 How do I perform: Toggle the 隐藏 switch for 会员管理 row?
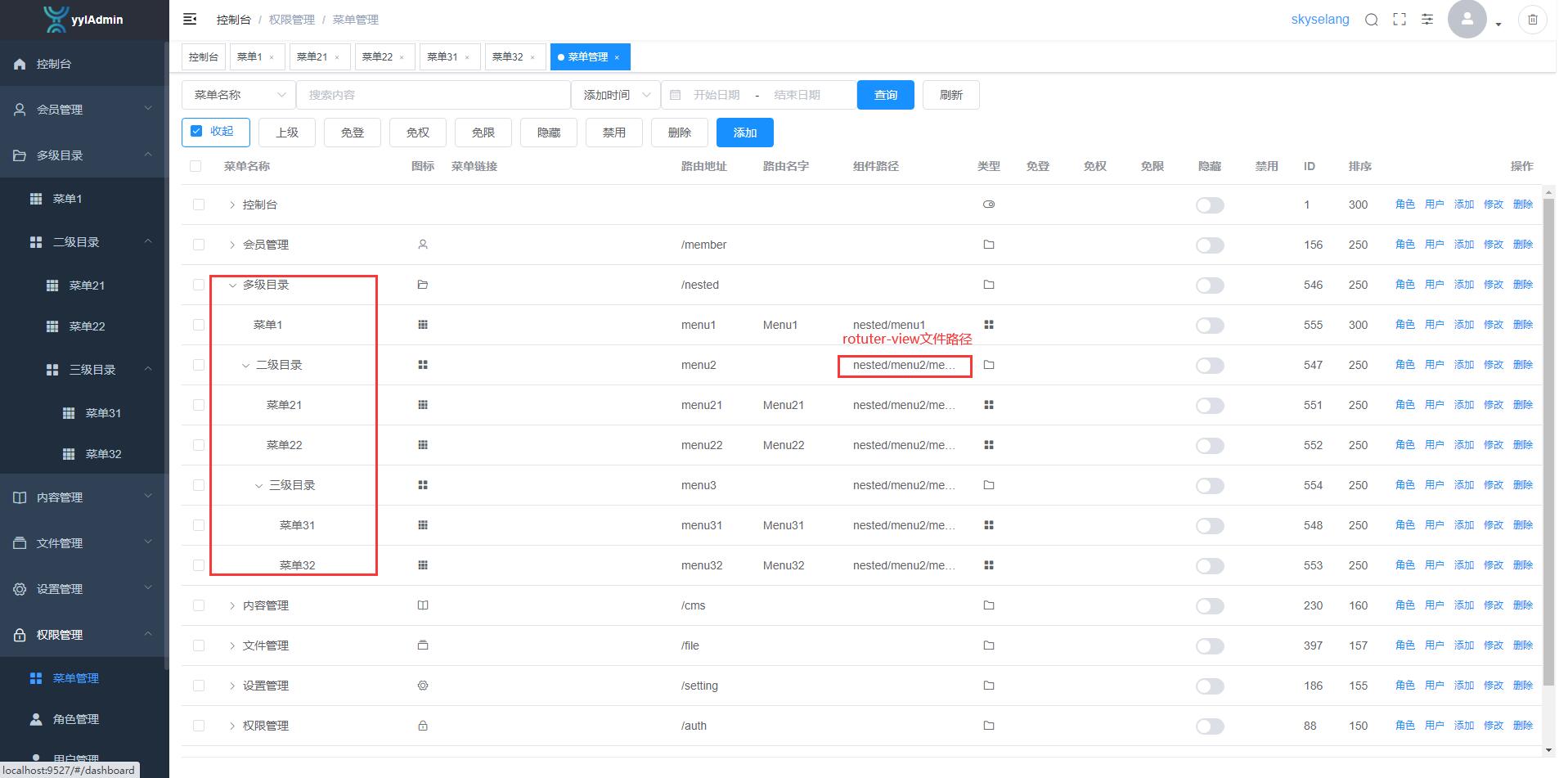1210,245
